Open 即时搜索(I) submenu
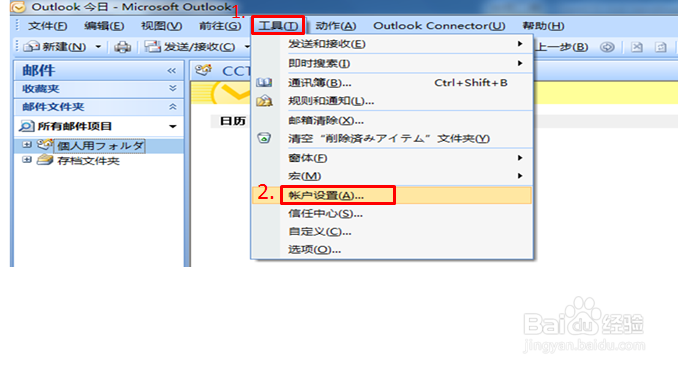This screenshot has width=683, height=370. (x=392, y=64)
